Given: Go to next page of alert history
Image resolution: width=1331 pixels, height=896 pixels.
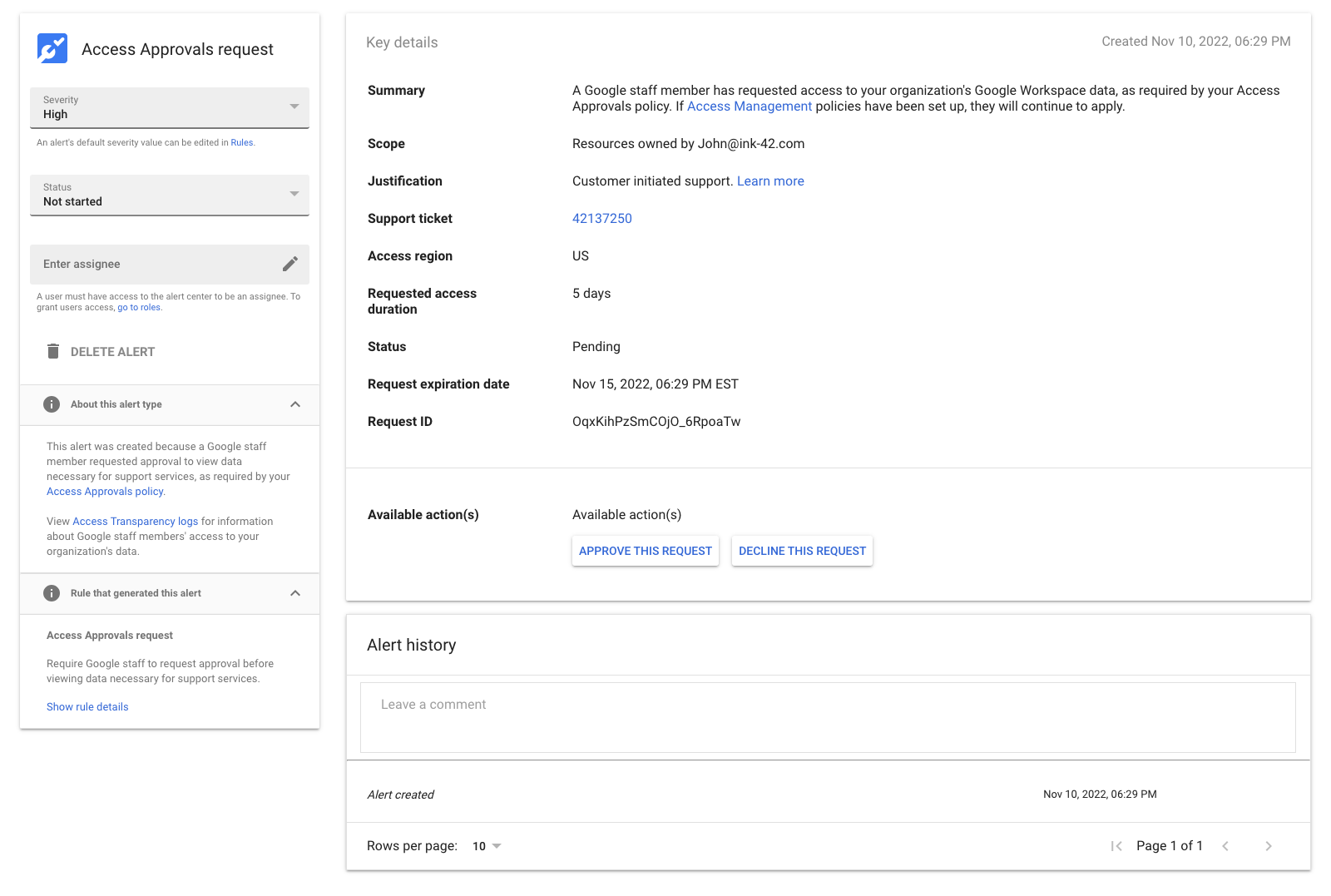Looking at the screenshot, I should coord(1269,846).
